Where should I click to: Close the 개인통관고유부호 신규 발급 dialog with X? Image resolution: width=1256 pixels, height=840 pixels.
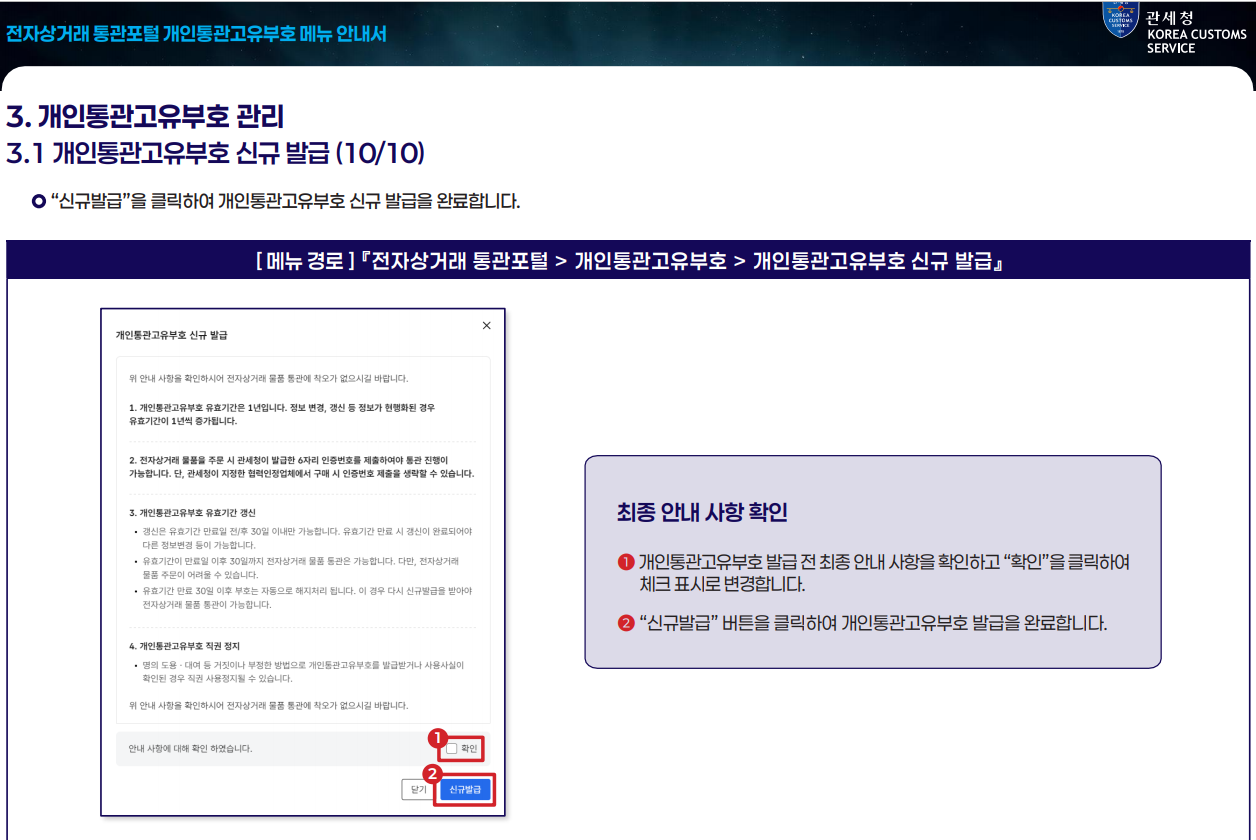487,325
